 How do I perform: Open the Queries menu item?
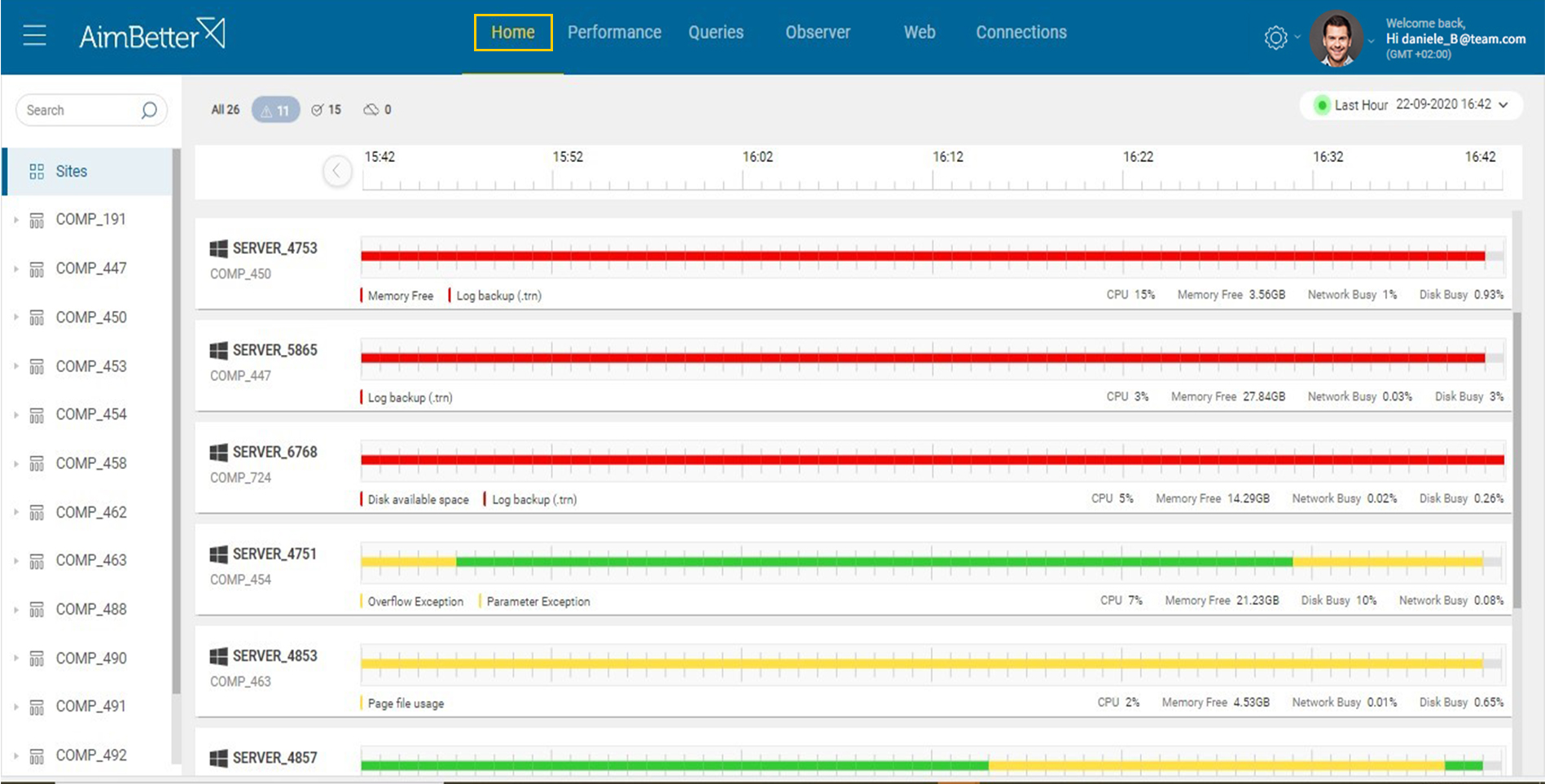(715, 32)
